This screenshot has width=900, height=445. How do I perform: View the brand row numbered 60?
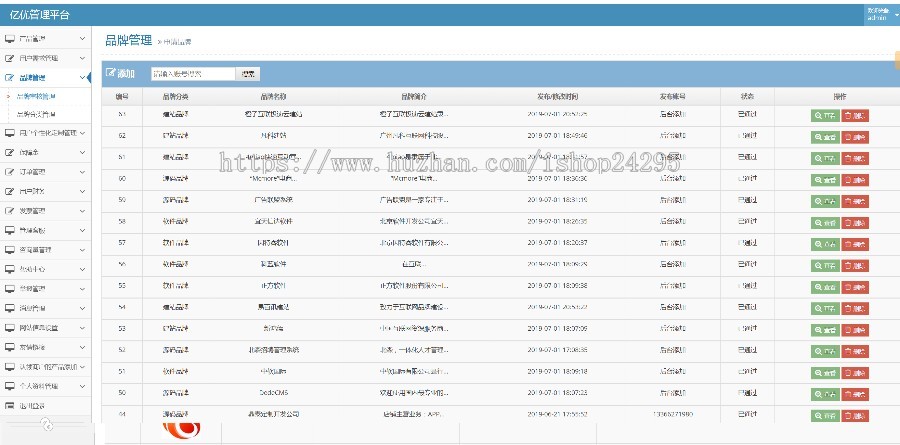coord(825,180)
